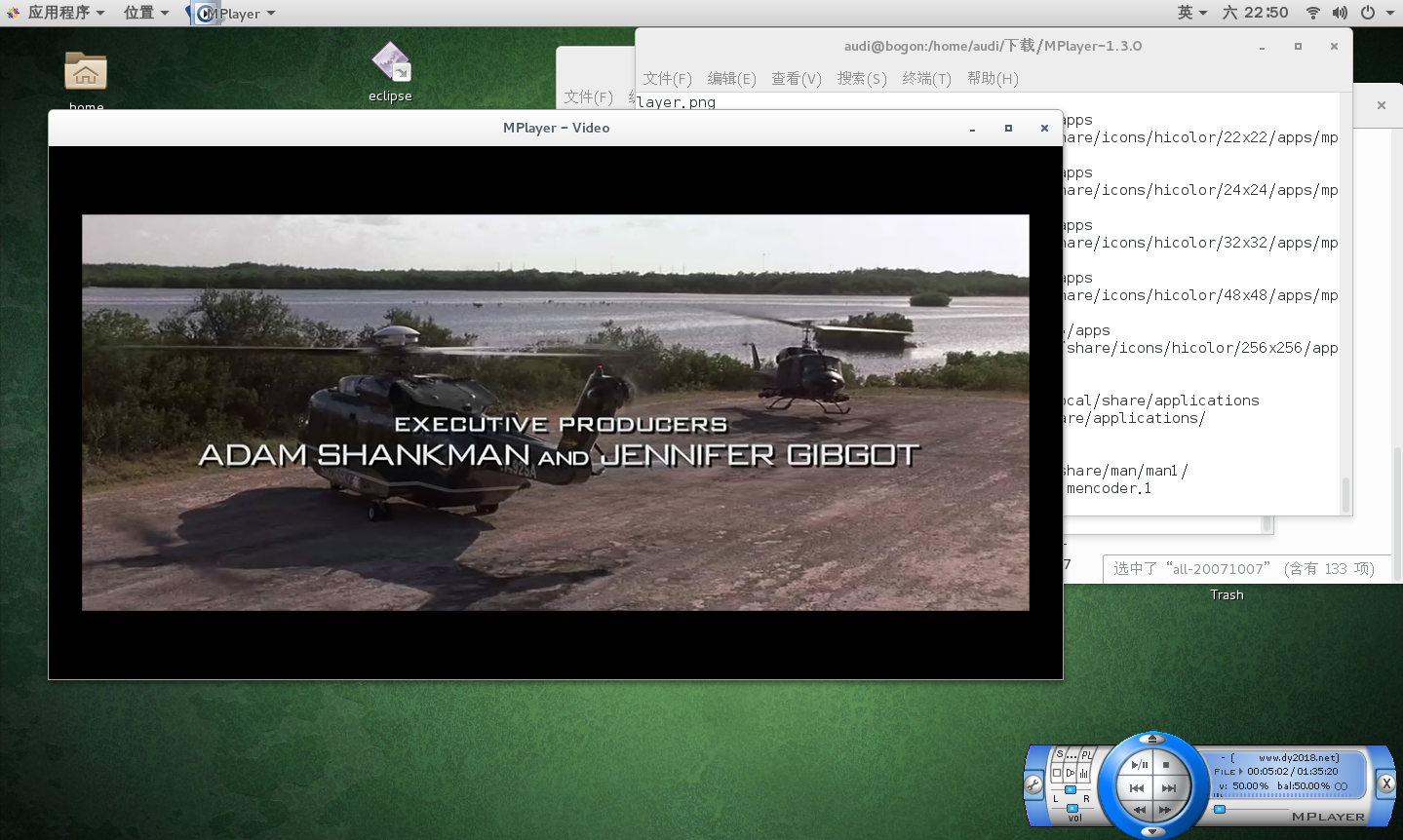Minimize the MPlayer – Video window
Viewport: 1403px width, 840px height.
[972, 128]
